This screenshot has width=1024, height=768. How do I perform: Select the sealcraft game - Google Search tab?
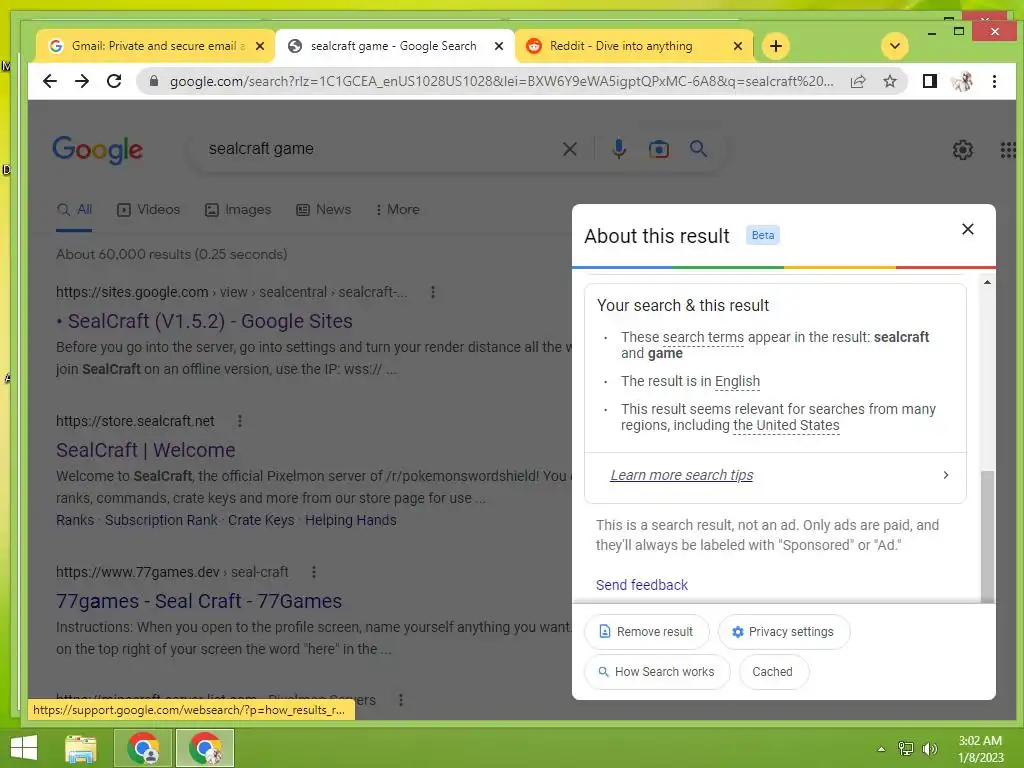394,46
